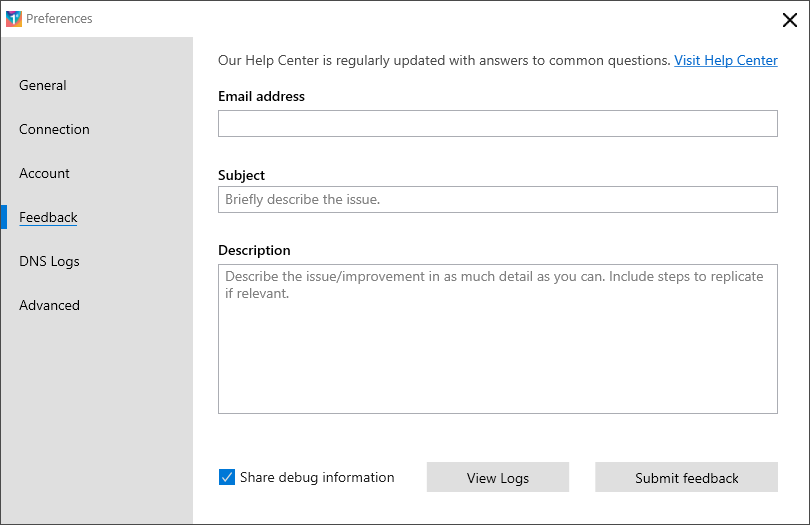Open View Logs
Viewport: 810px width, 525px height.
[x=497, y=477]
